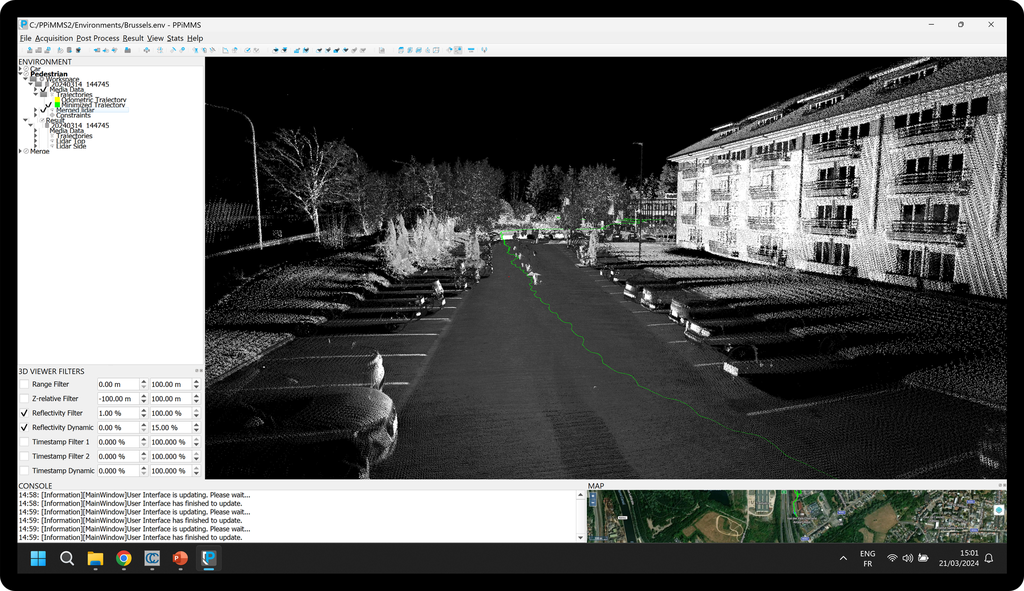
Task: Expand the Car node in the Environment tree
Action: 20,68
